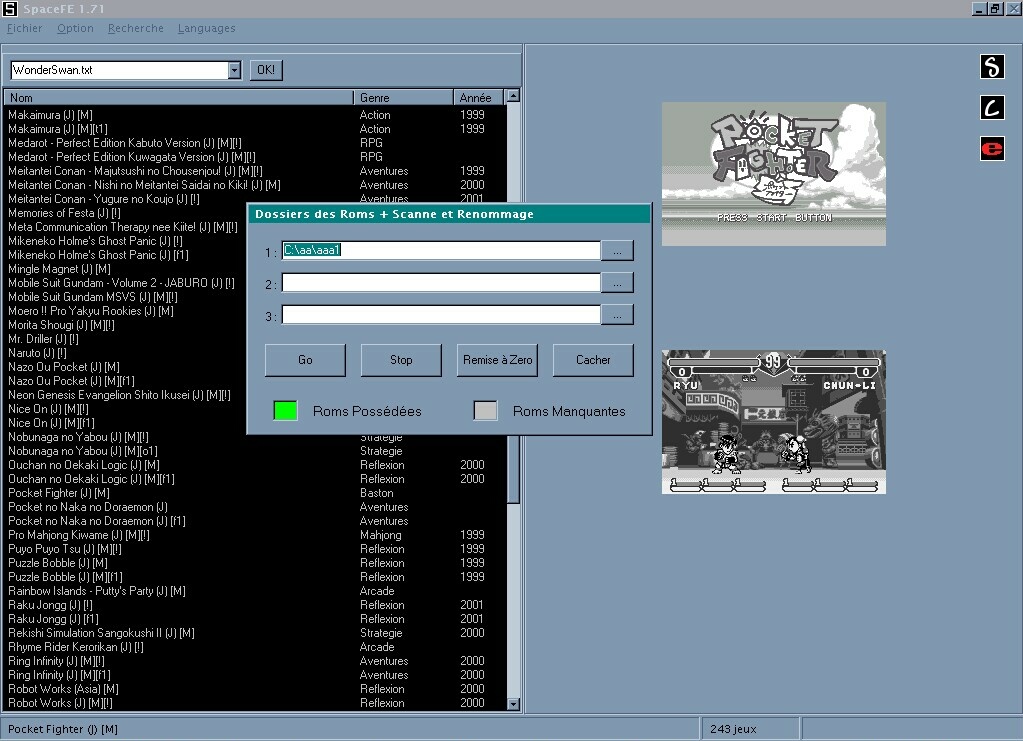Select Ring Infinity (J) [M][!]
This screenshot has height=741, width=1023.
256,662
